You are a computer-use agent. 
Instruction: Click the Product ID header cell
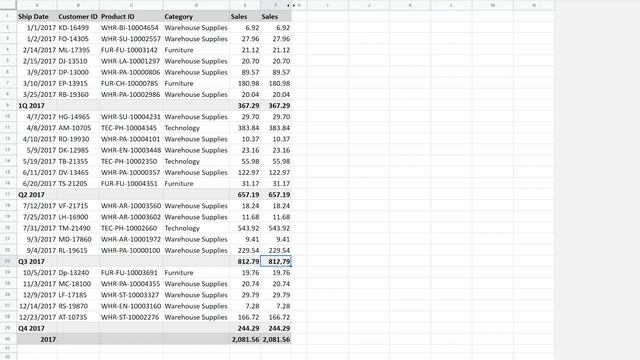point(131,17)
